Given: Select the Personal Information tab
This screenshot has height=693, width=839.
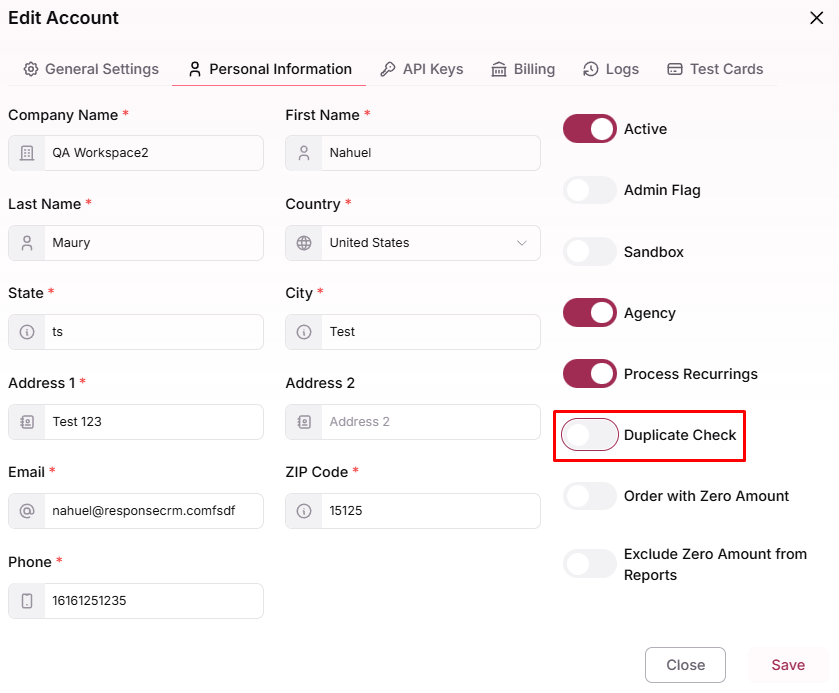Looking at the screenshot, I should tap(269, 69).
